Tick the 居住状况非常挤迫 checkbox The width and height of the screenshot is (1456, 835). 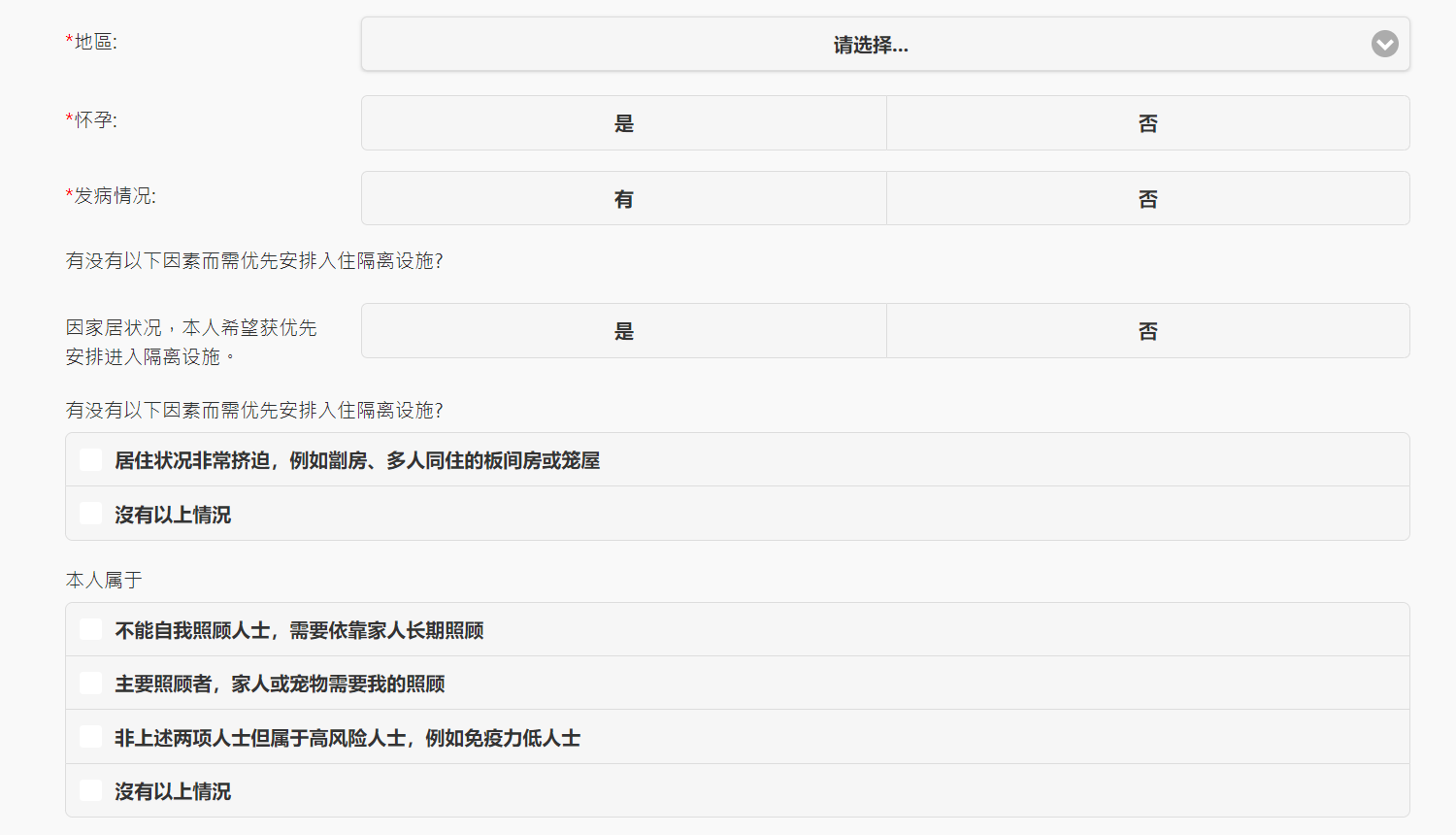pos(91,460)
